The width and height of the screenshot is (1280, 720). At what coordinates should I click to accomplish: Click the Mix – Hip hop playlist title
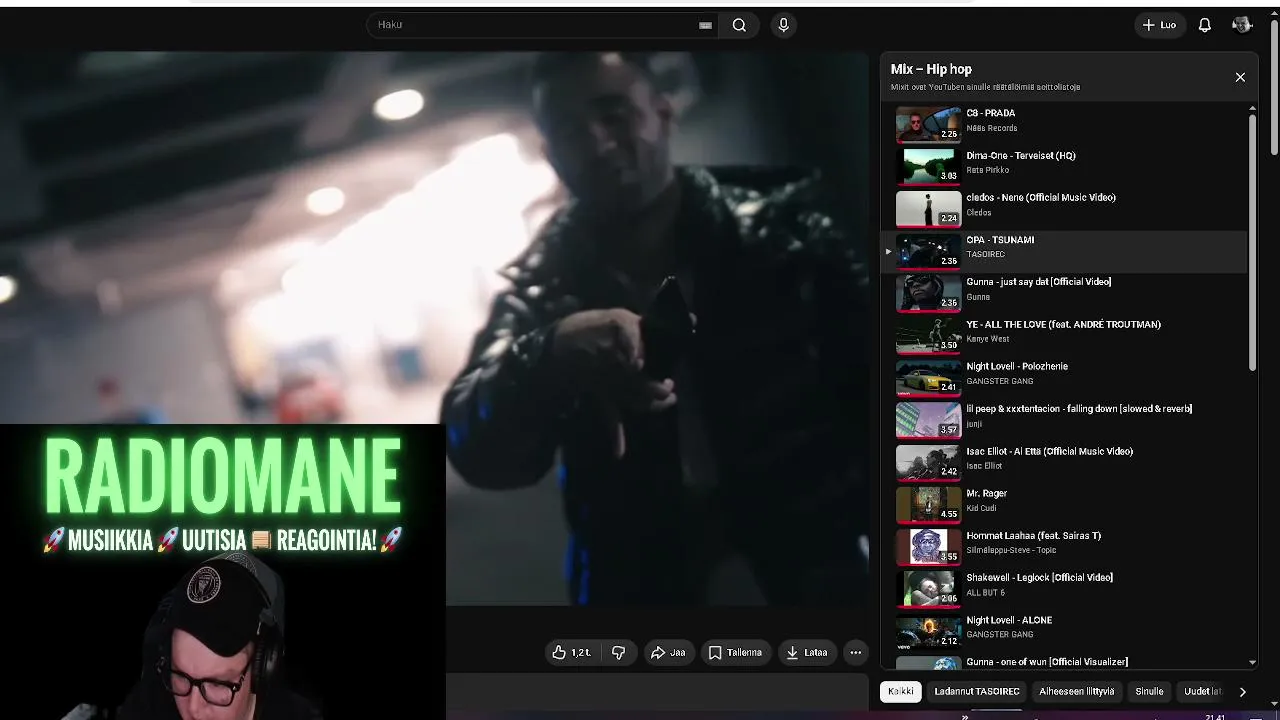(x=931, y=69)
